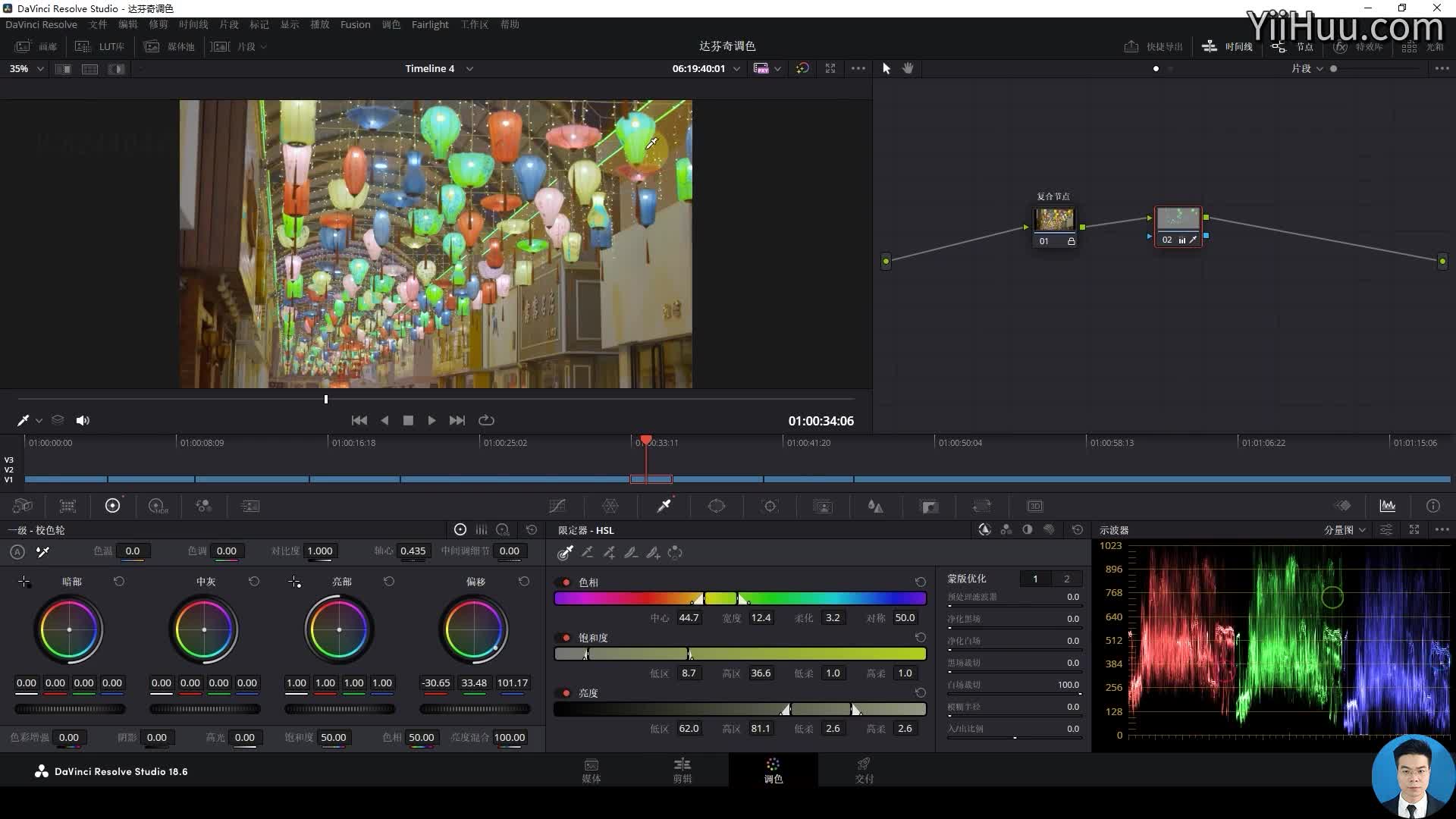The image size is (1456, 819).
Task: Open the Fusion menu
Action: (355, 24)
